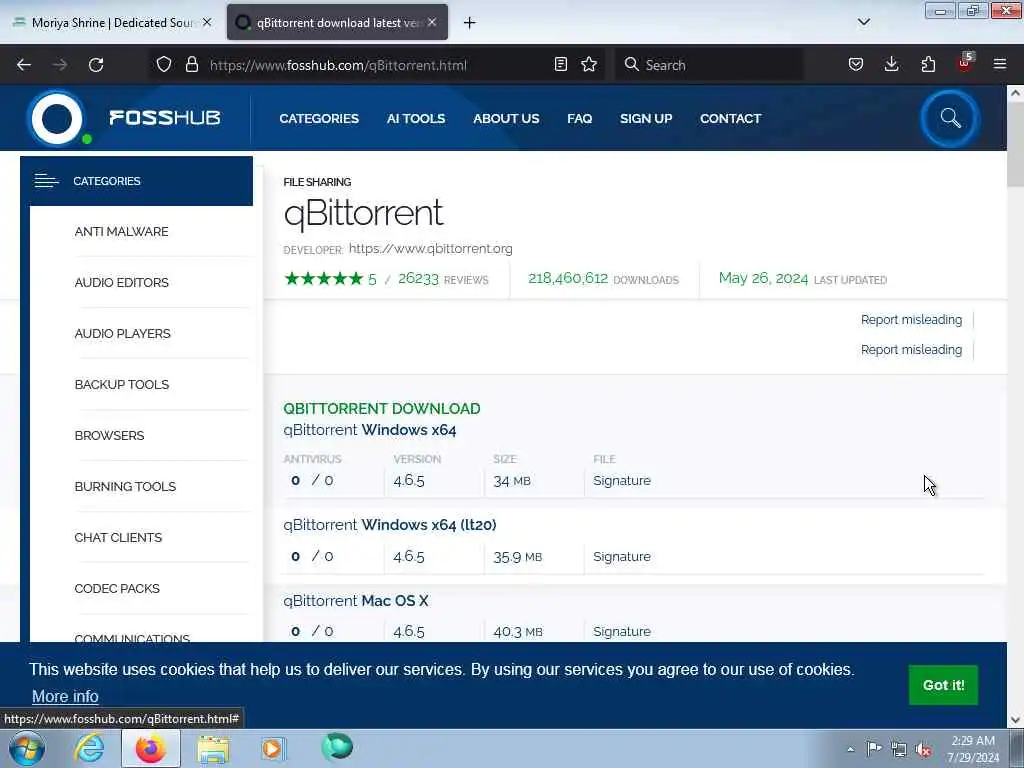Launch Internet Explorer from taskbar
This screenshot has height=768, width=1024.
[89, 748]
